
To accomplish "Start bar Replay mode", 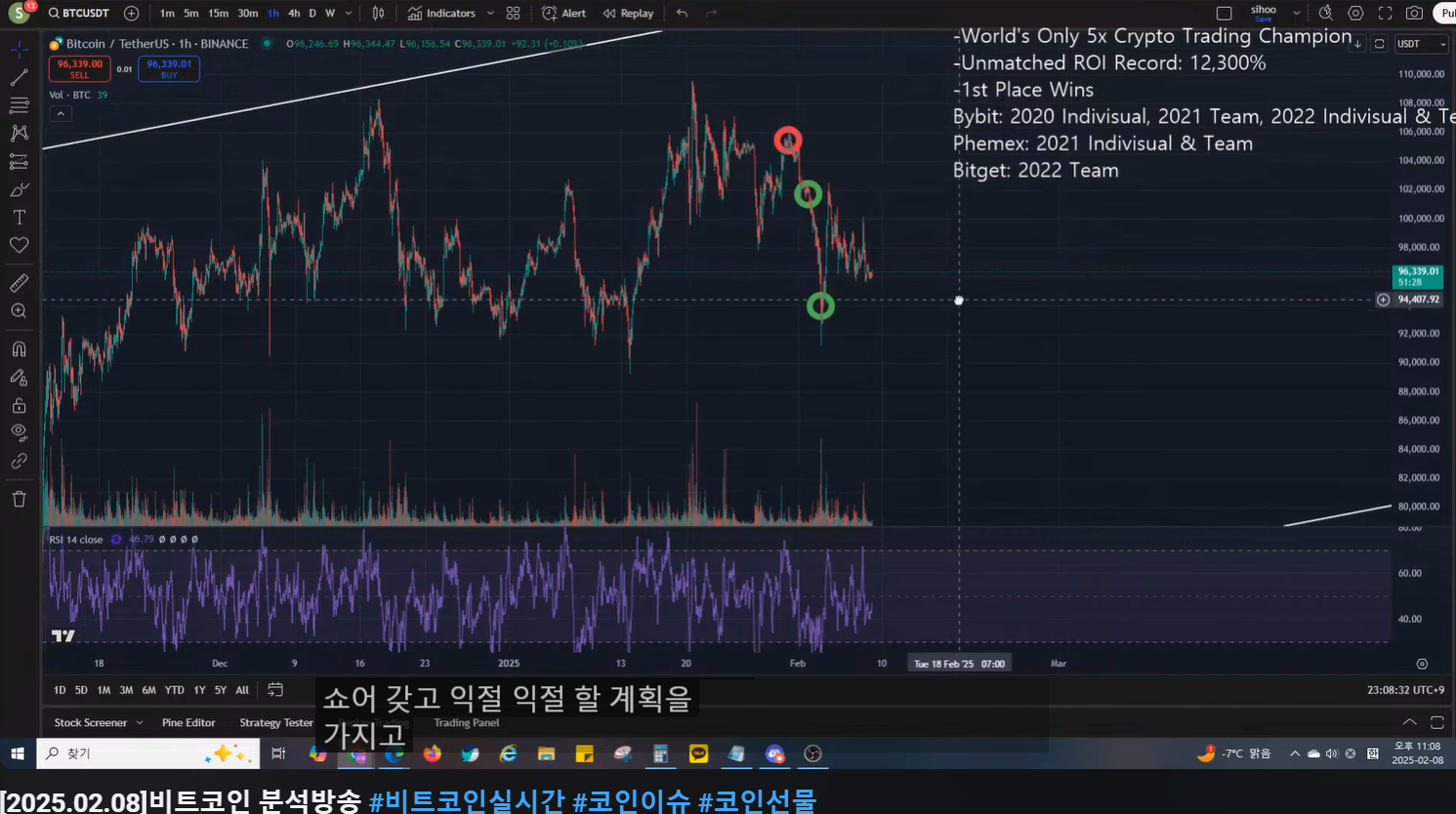I will 628,14.
